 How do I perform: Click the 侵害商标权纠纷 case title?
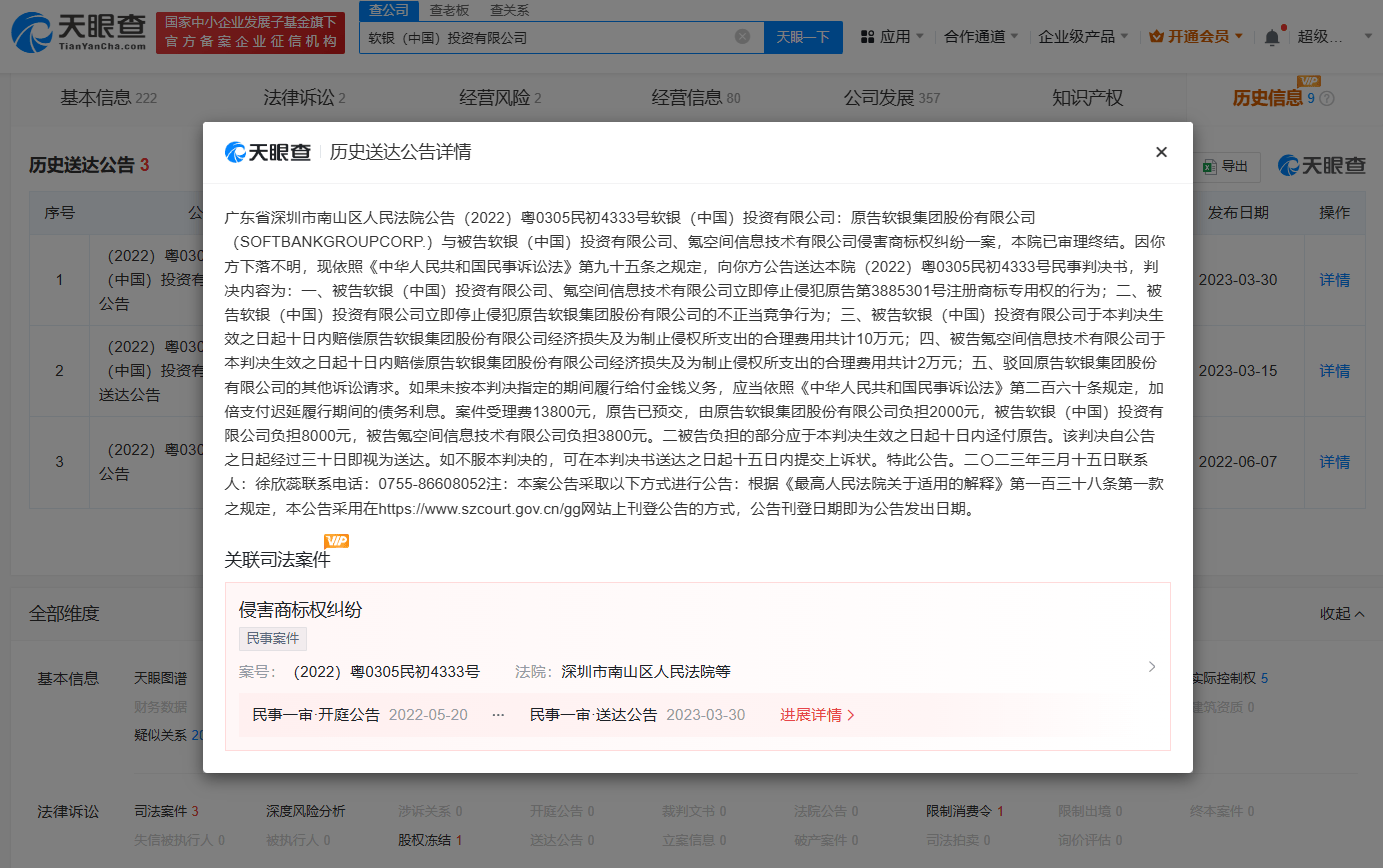300,610
